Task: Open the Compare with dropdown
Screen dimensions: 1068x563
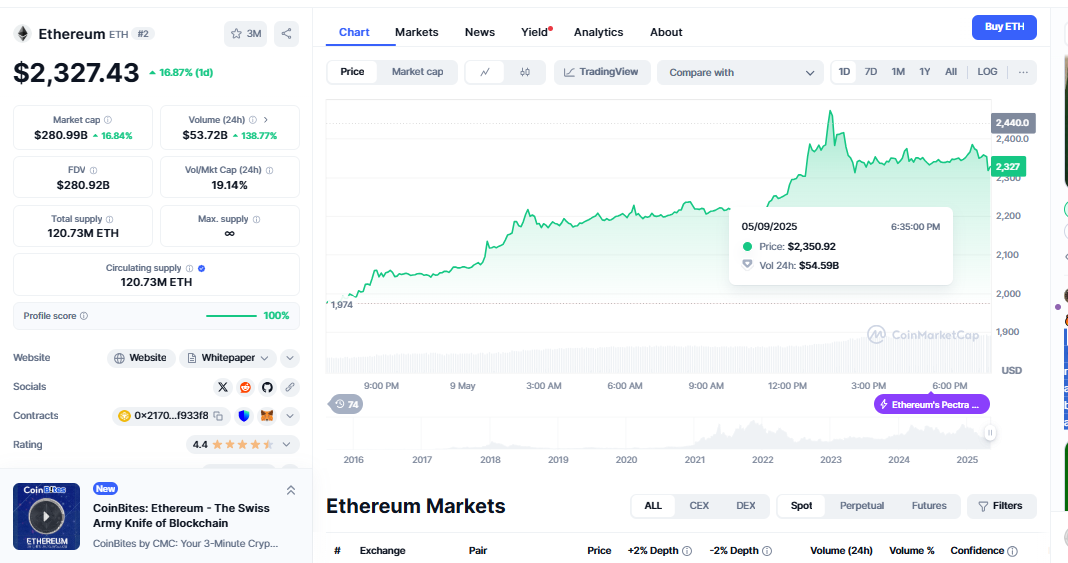Action: pos(740,73)
